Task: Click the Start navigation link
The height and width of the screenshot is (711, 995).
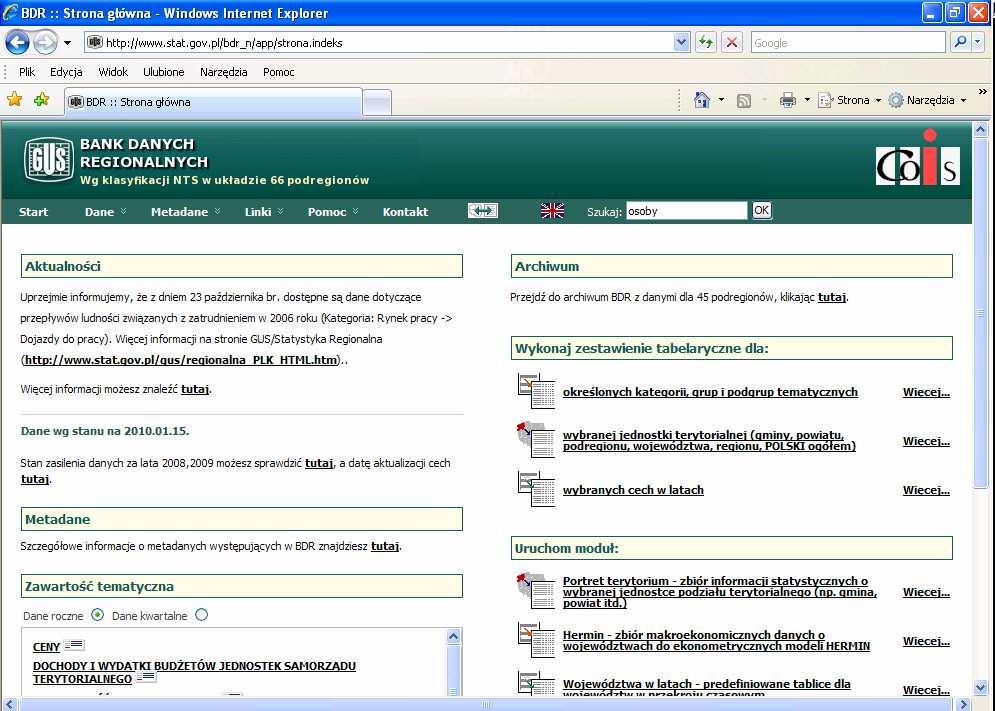Action: tap(33, 212)
